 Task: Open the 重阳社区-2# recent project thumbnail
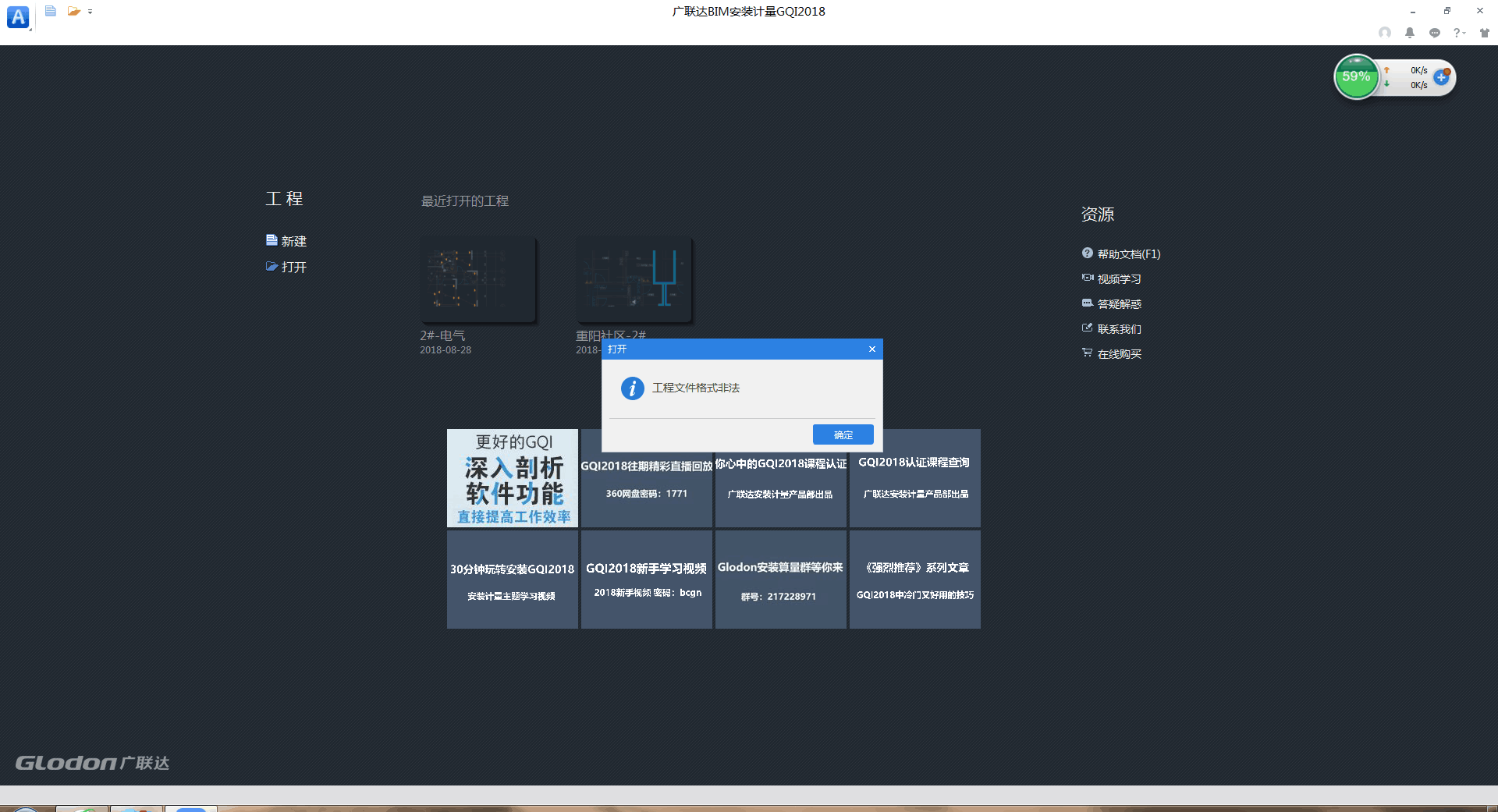pos(634,279)
